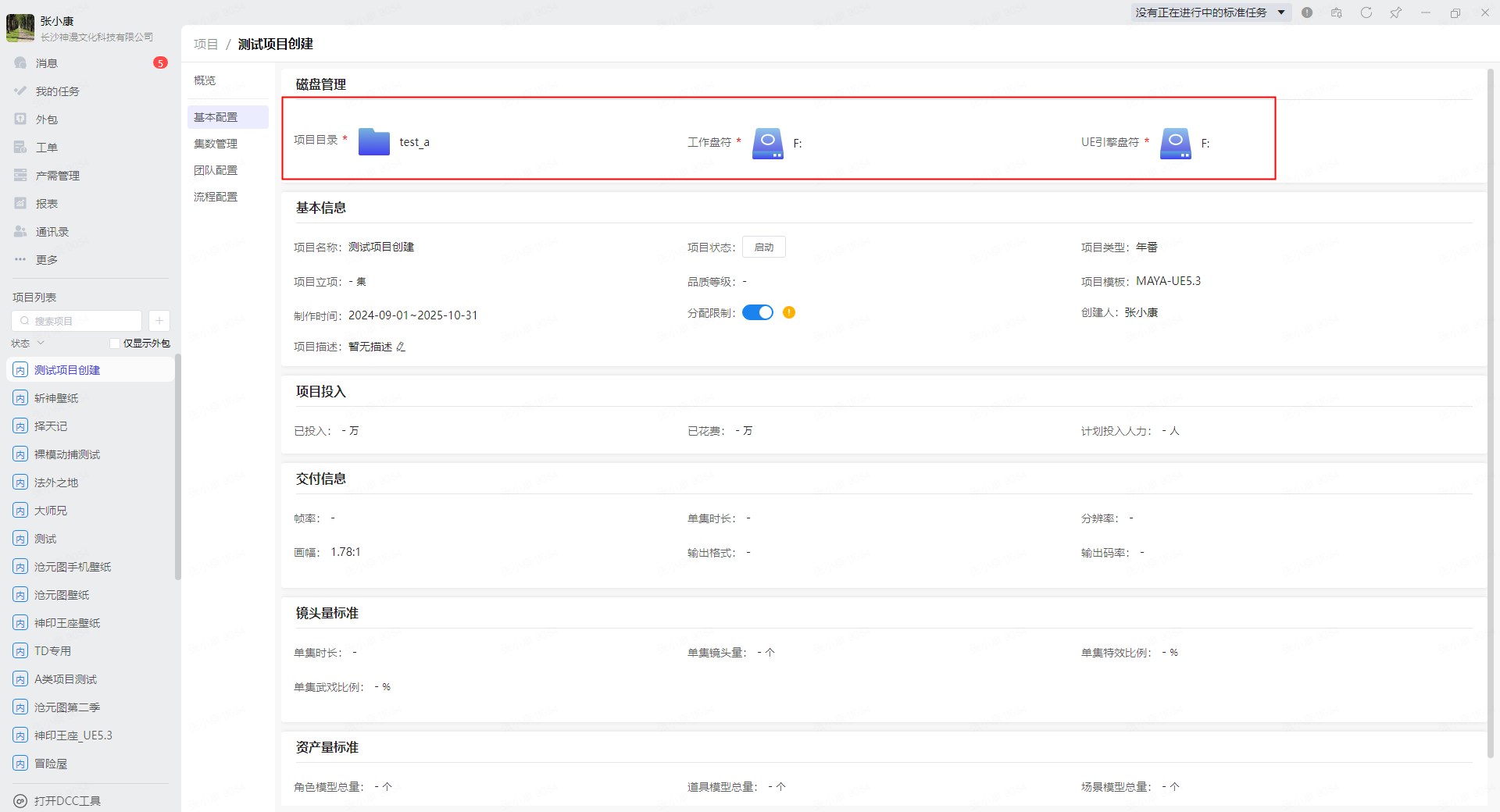This screenshot has height=812, width=1500.
Task: Toggle the 分配限制 switch off
Action: [757, 312]
